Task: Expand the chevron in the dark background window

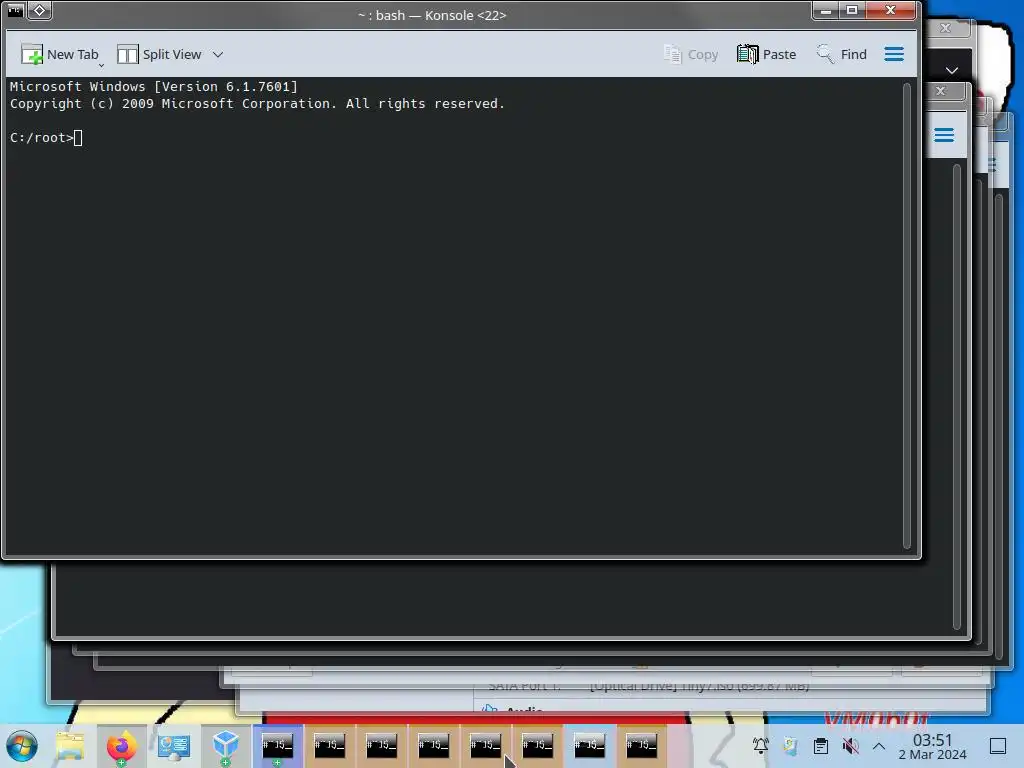Action: coord(952,70)
